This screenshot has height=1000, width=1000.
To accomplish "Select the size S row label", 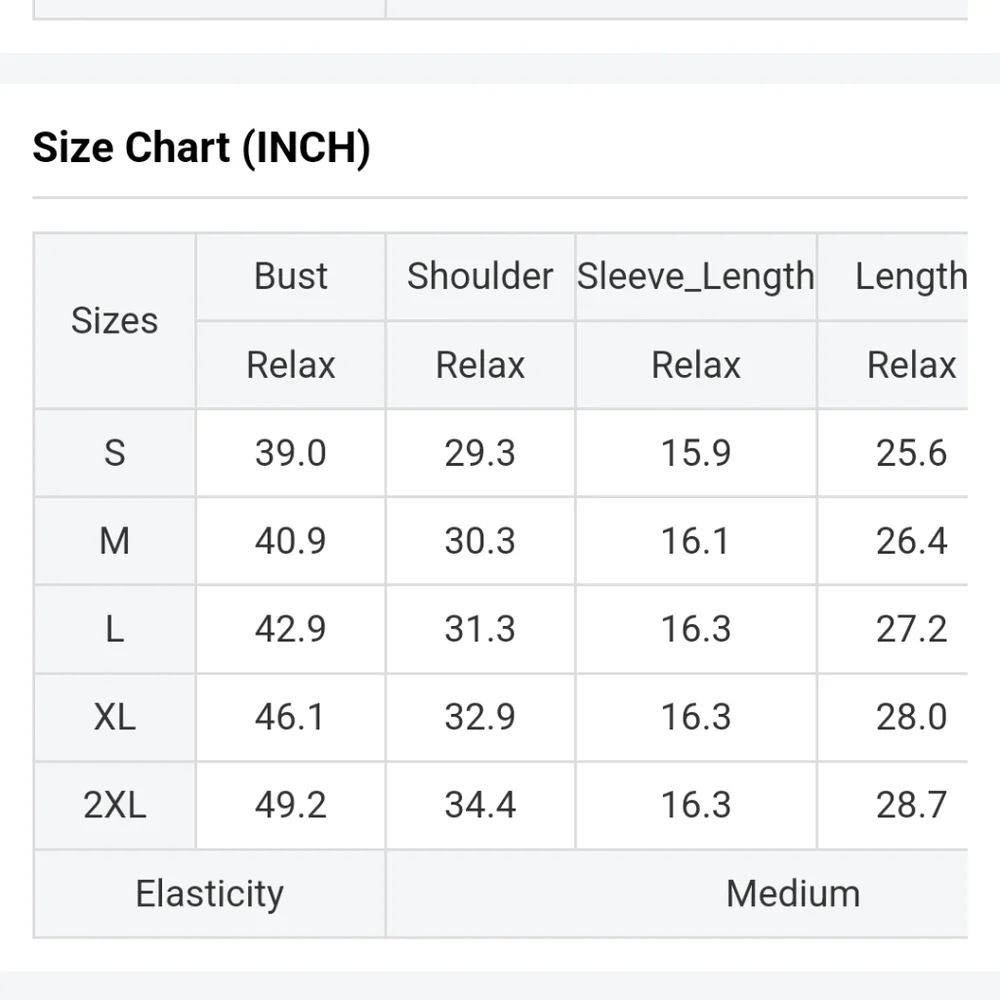I will pyautogui.click(x=114, y=453).
